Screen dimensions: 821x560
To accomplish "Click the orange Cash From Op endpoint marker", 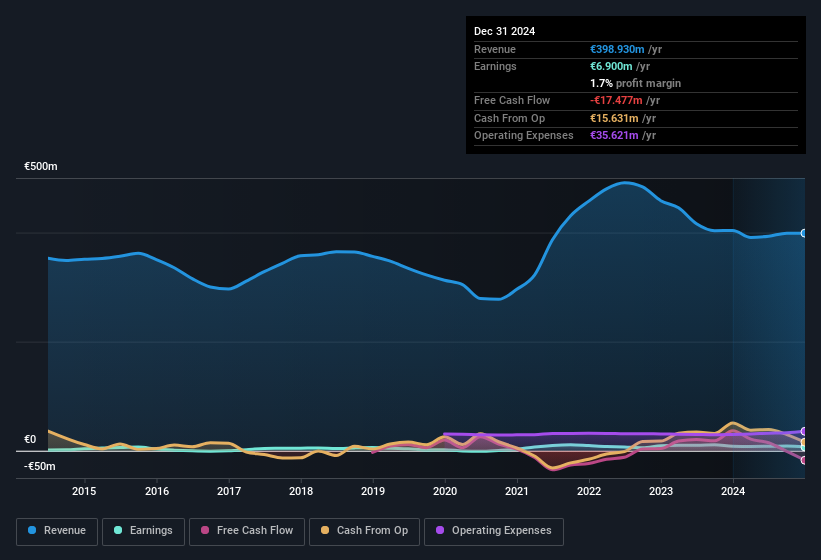I will tap(804, 442).
